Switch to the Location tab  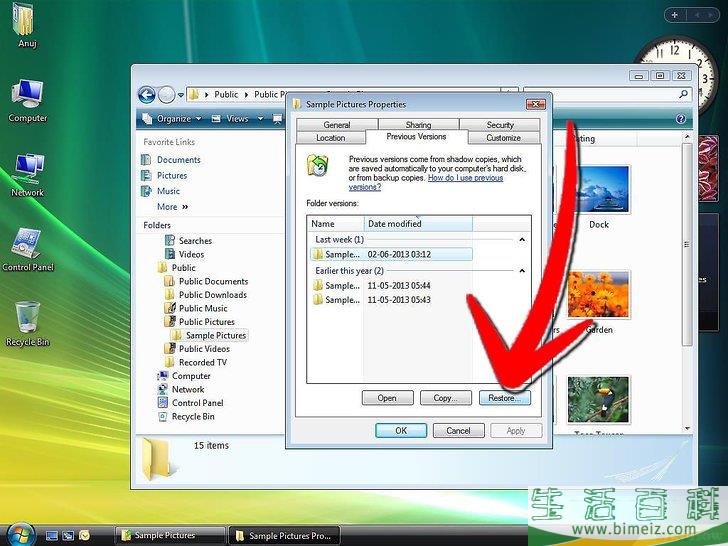pyautogui.click(x=331, y=137)
